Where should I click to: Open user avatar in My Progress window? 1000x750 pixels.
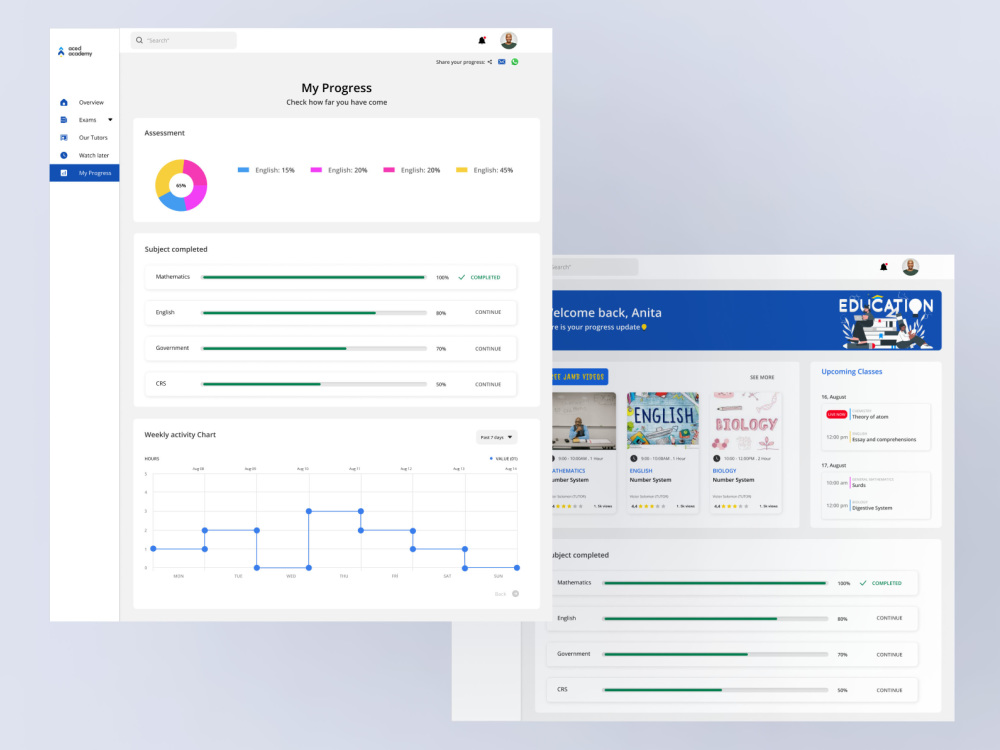pyautogui.click(x=508, y=40)
